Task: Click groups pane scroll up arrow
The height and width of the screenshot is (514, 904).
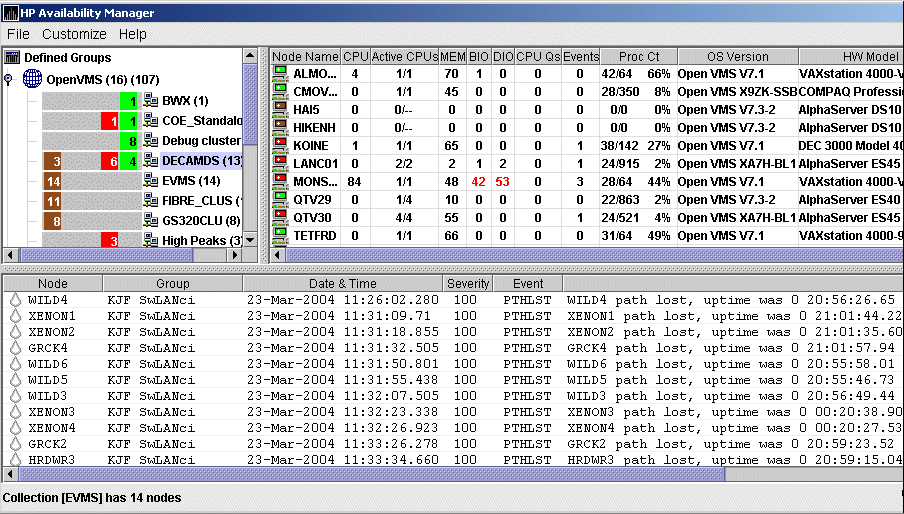Action: [x=250, y=56]
